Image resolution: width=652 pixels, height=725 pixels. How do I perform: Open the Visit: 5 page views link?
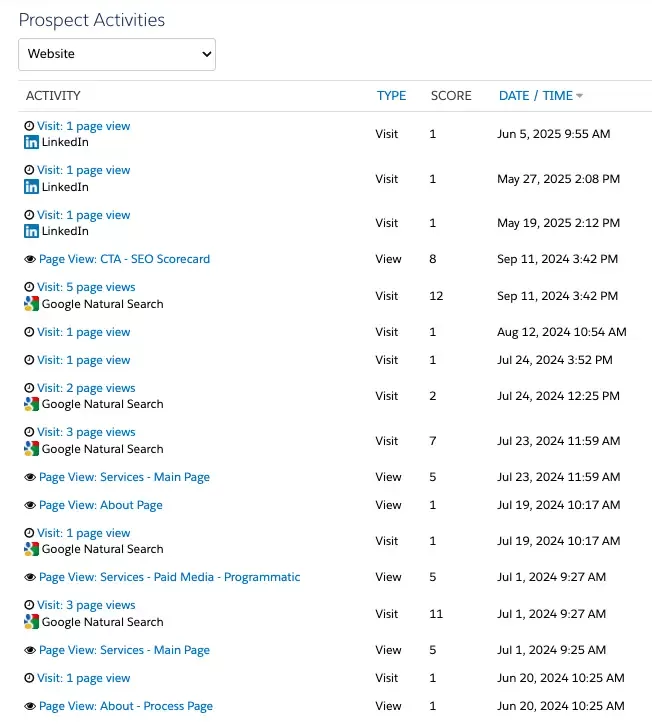[x=86, y=287]
